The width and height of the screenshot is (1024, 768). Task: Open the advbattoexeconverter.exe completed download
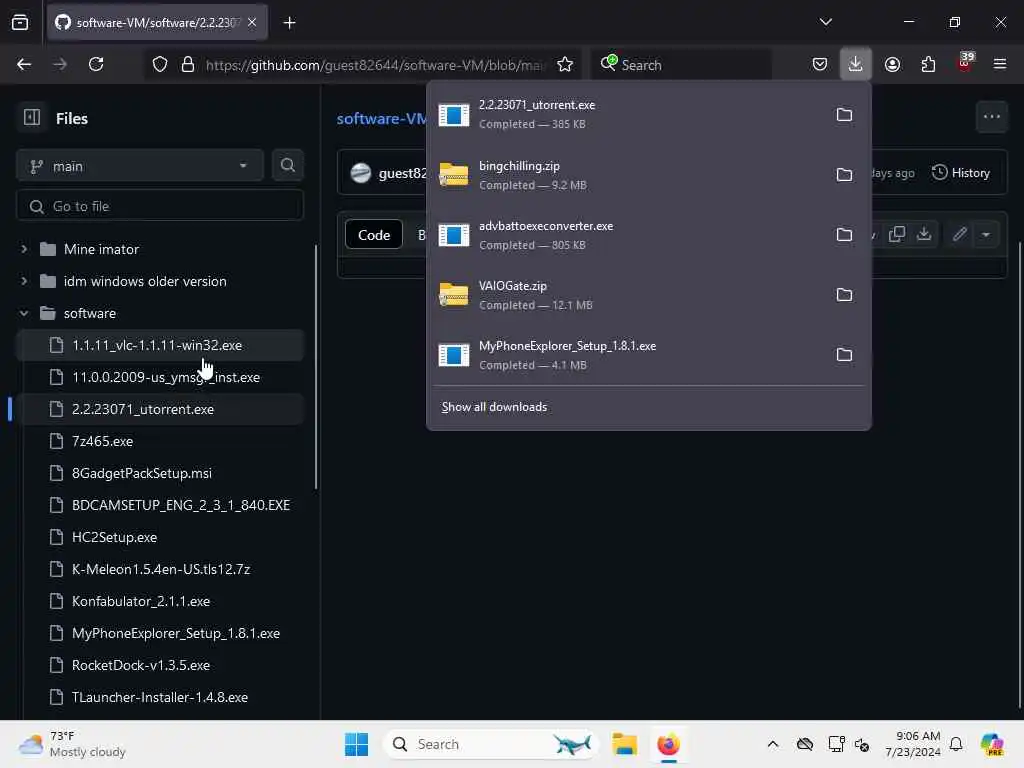point(627,234)
